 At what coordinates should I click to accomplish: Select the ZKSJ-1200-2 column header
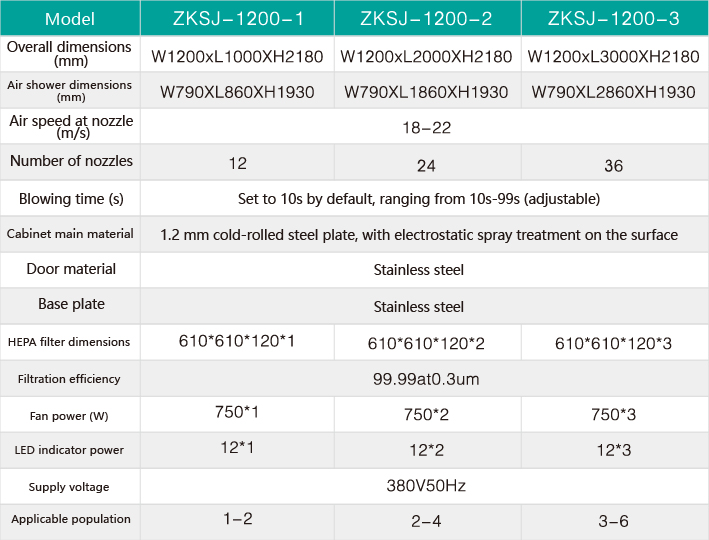coord(426,19)
